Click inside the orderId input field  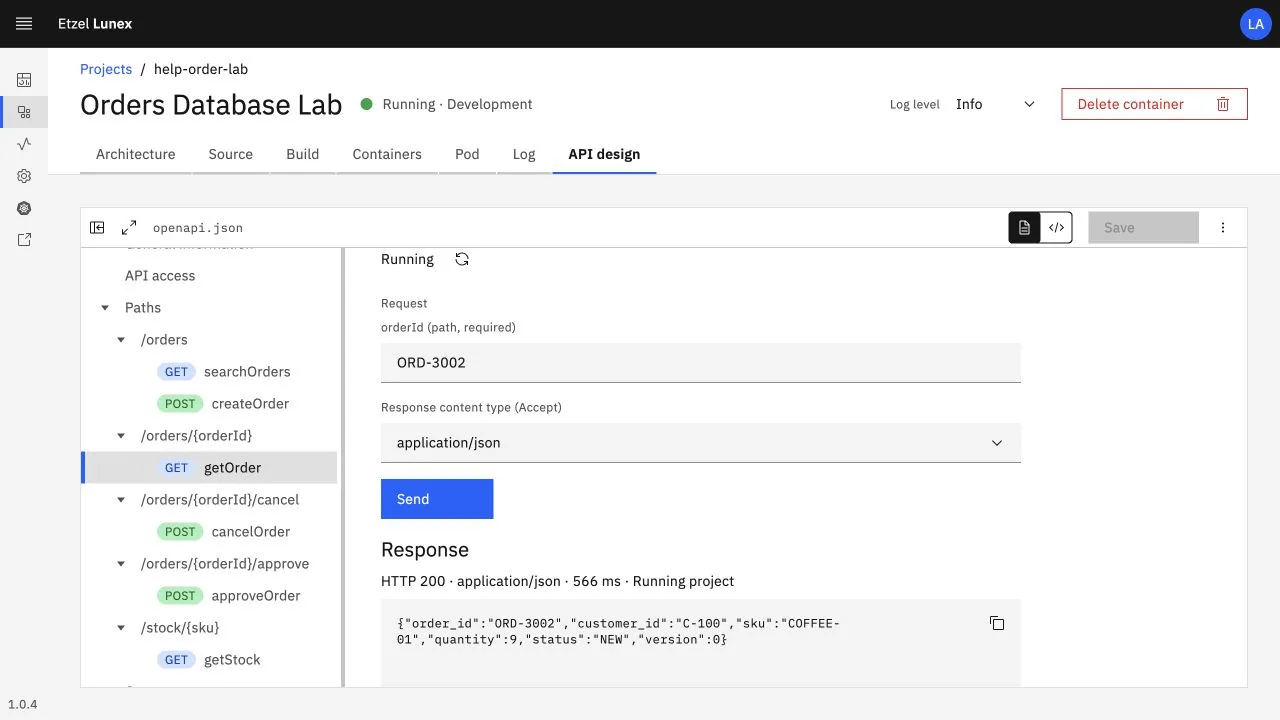(x=701, y=362)
